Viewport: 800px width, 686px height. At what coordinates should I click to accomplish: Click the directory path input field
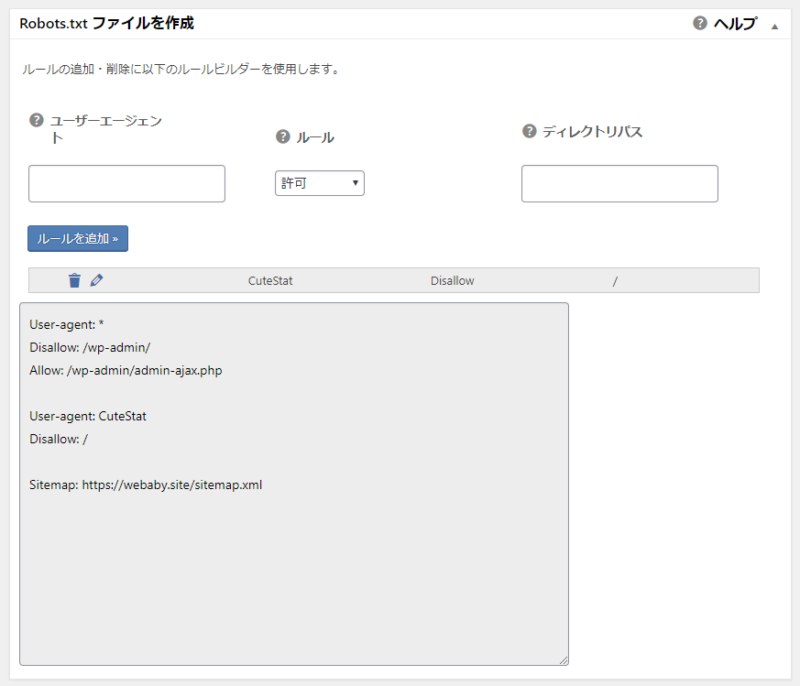[619, 183]
